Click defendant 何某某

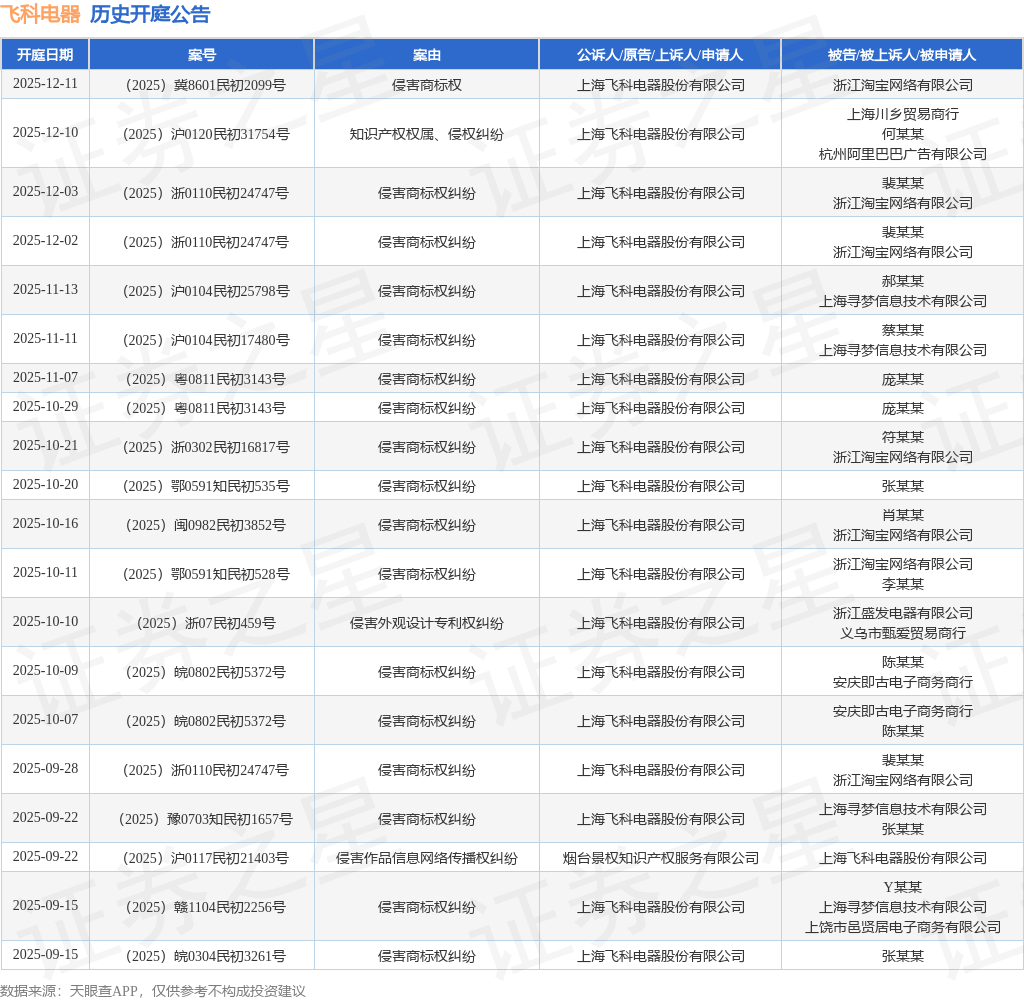903,134
